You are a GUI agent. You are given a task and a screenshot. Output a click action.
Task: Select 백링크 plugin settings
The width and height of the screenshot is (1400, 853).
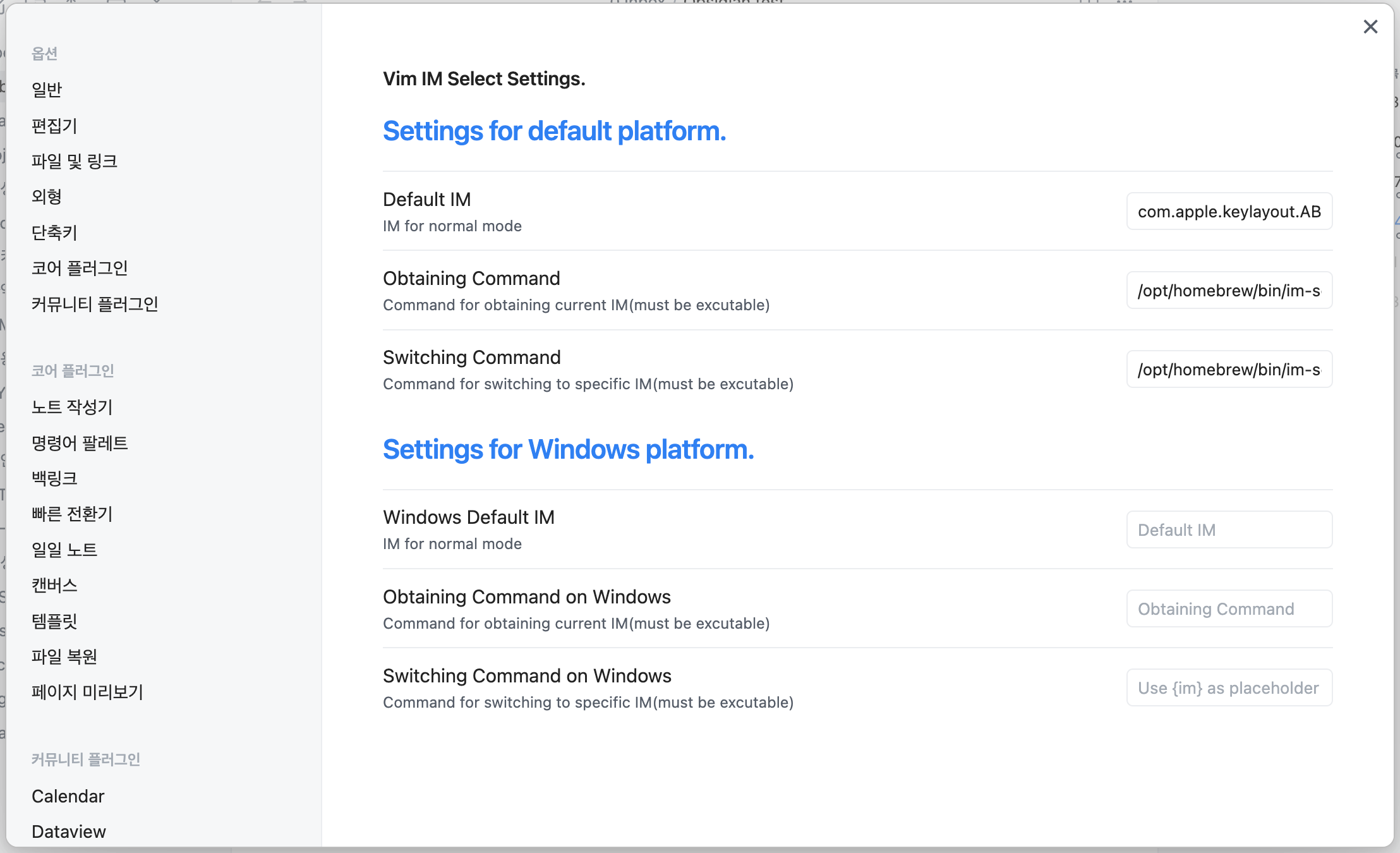tap(54, 478)
